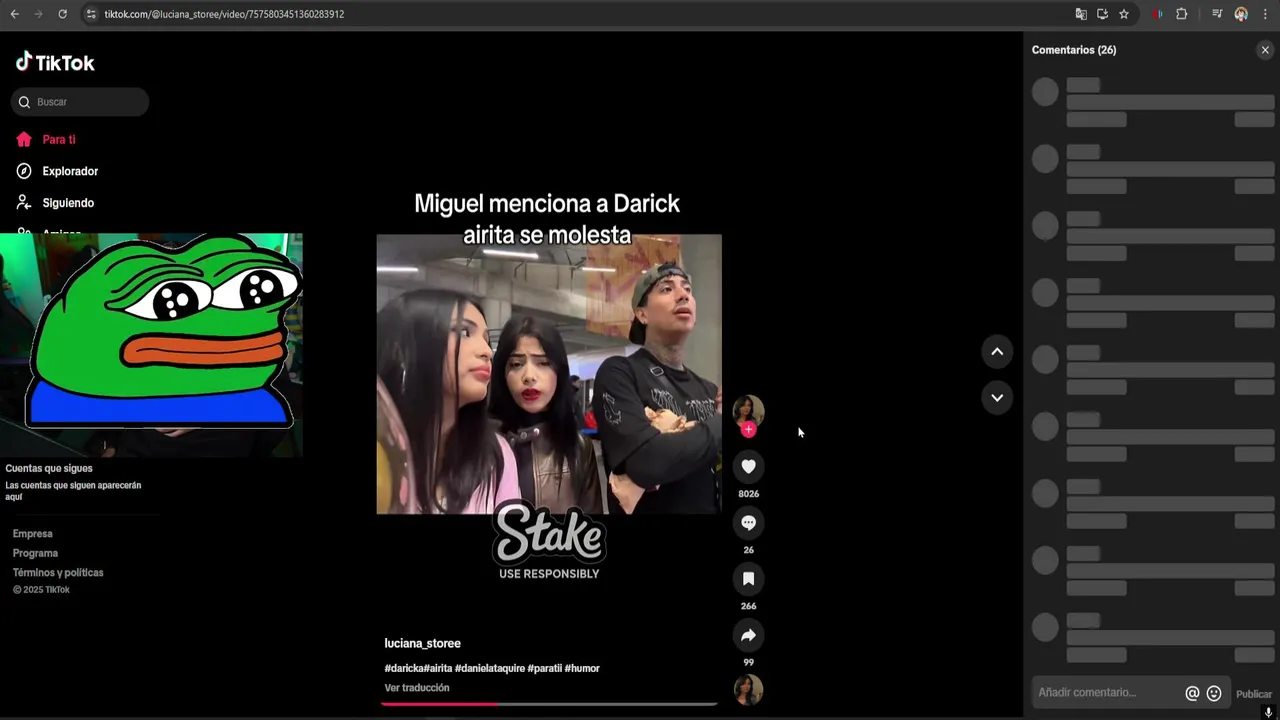The image size is (1280, 720).
Task: Click the red tab-audio extension icon
Action: tap(1158, 14)
